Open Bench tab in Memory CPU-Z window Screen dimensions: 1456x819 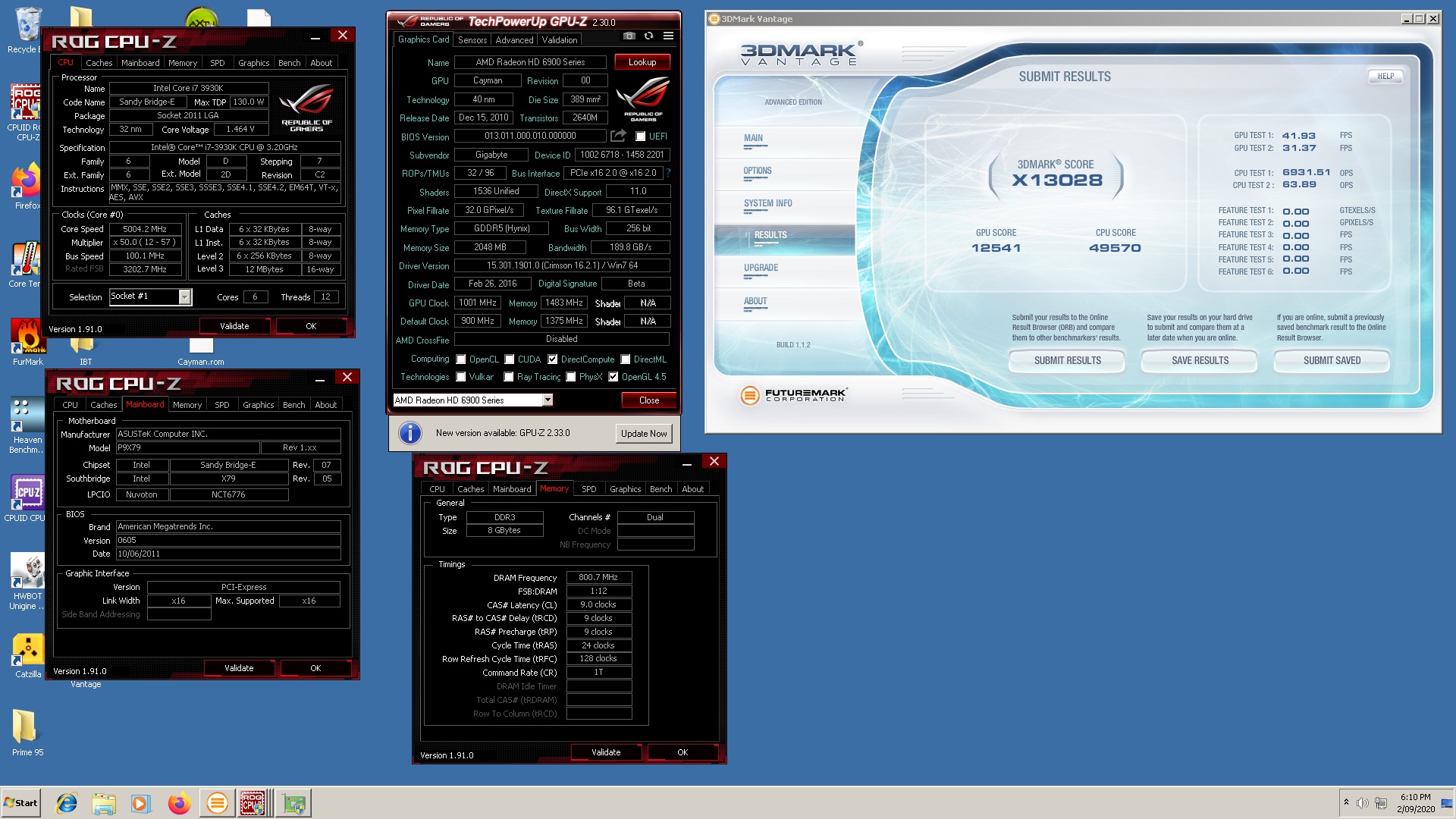(x=661, y=489)
